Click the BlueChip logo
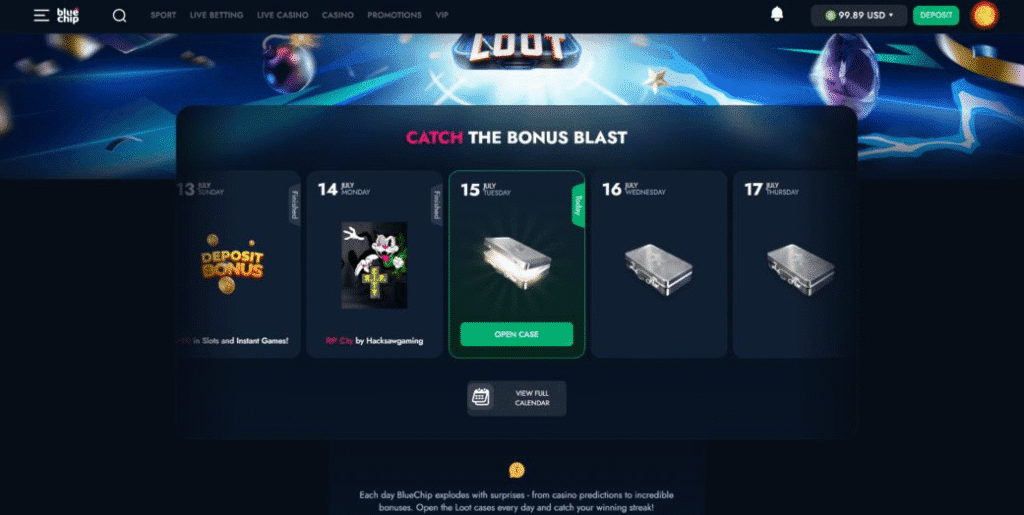Viewport: 1024px width, 515px height. (68, 15)
